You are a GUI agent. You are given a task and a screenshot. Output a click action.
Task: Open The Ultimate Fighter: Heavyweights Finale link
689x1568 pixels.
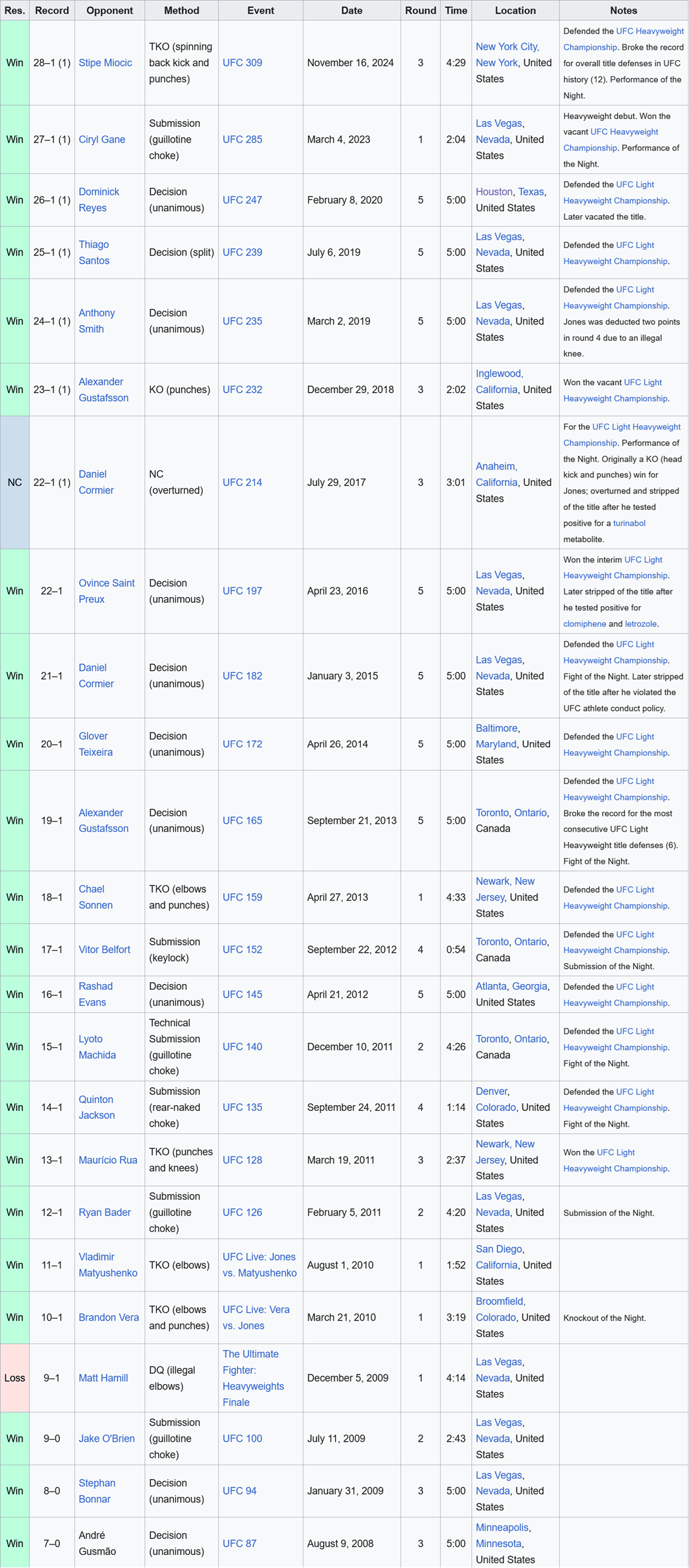254,1378
